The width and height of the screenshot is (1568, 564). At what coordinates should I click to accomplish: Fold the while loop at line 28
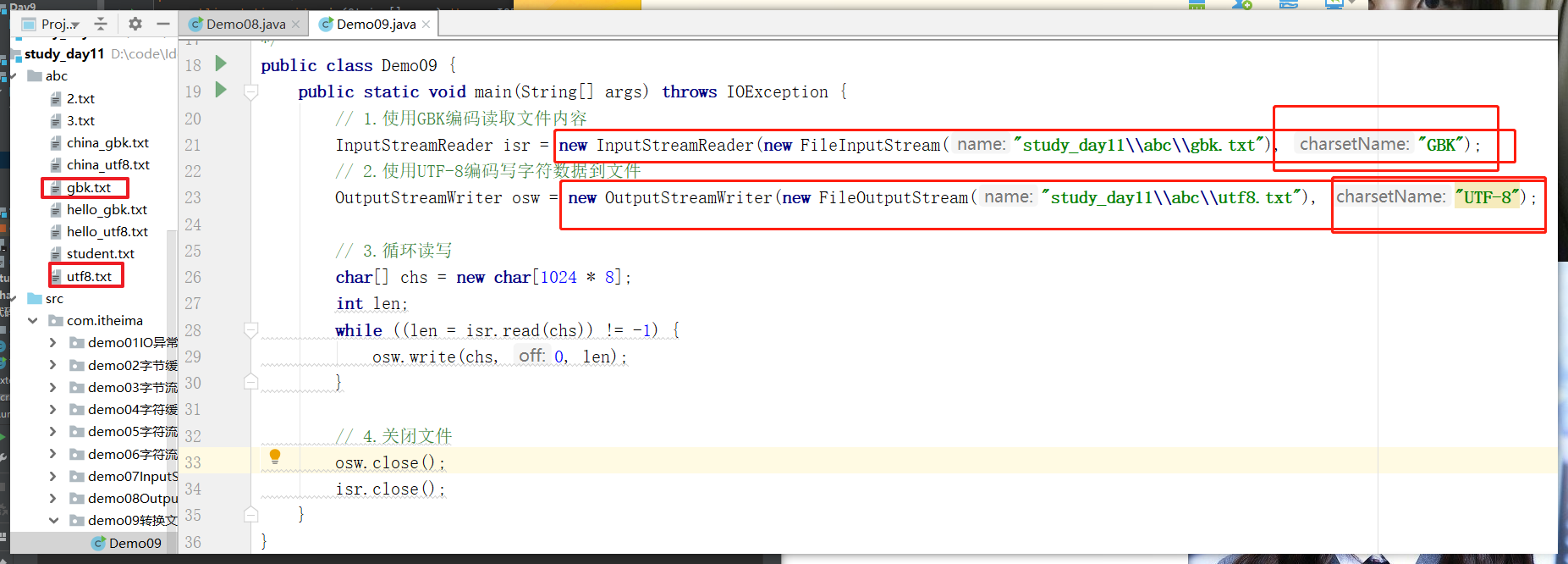(x=251, y=329)
